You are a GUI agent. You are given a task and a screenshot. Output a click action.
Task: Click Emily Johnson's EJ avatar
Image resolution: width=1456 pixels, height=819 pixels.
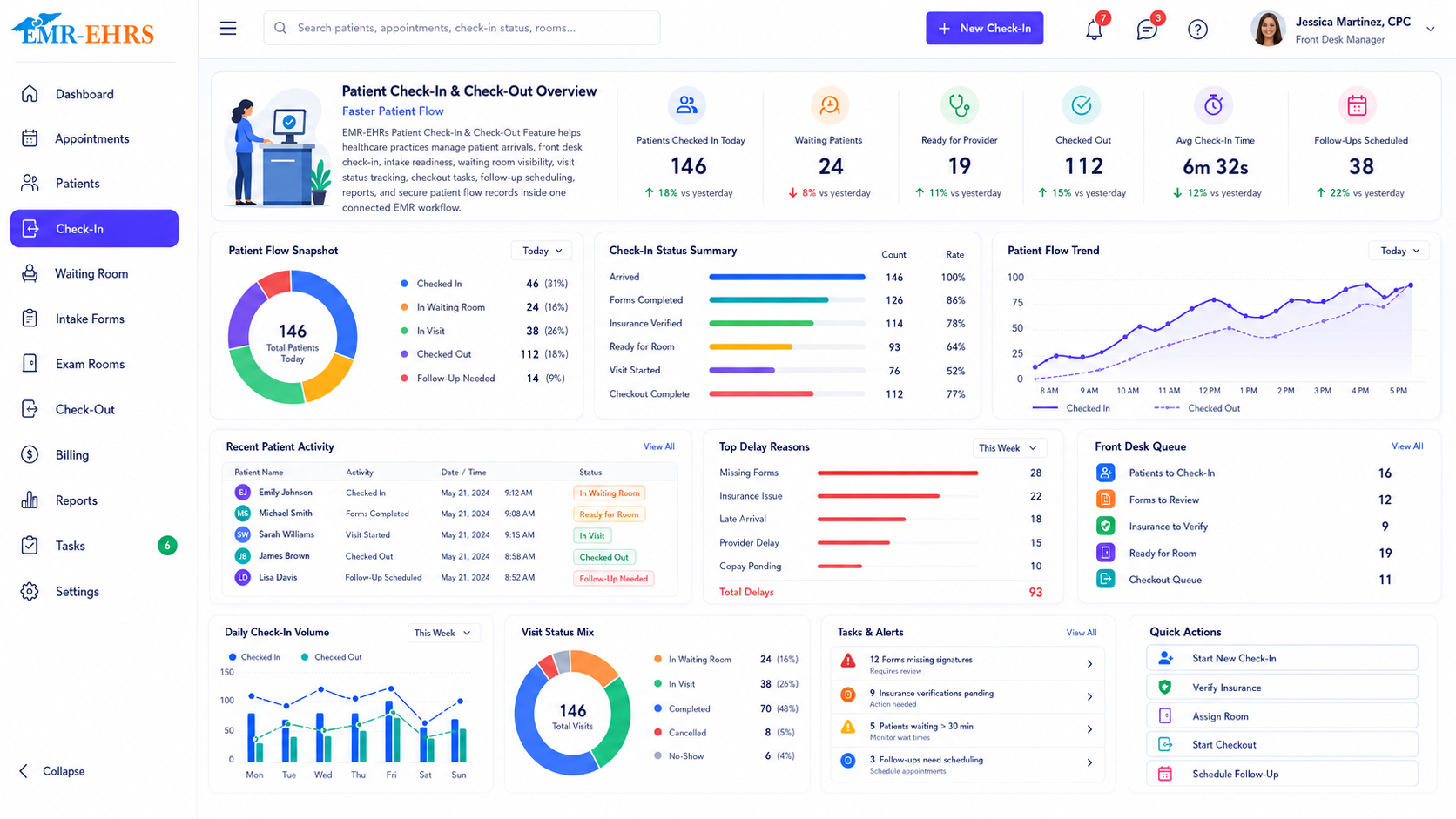tap(243, 493)
